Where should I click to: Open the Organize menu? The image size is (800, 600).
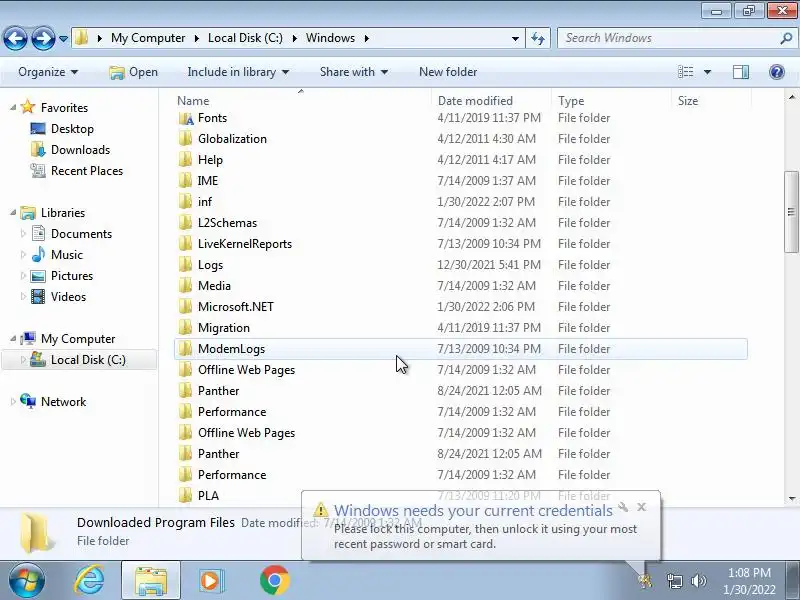pyautogui.click(x=48, y=72)
